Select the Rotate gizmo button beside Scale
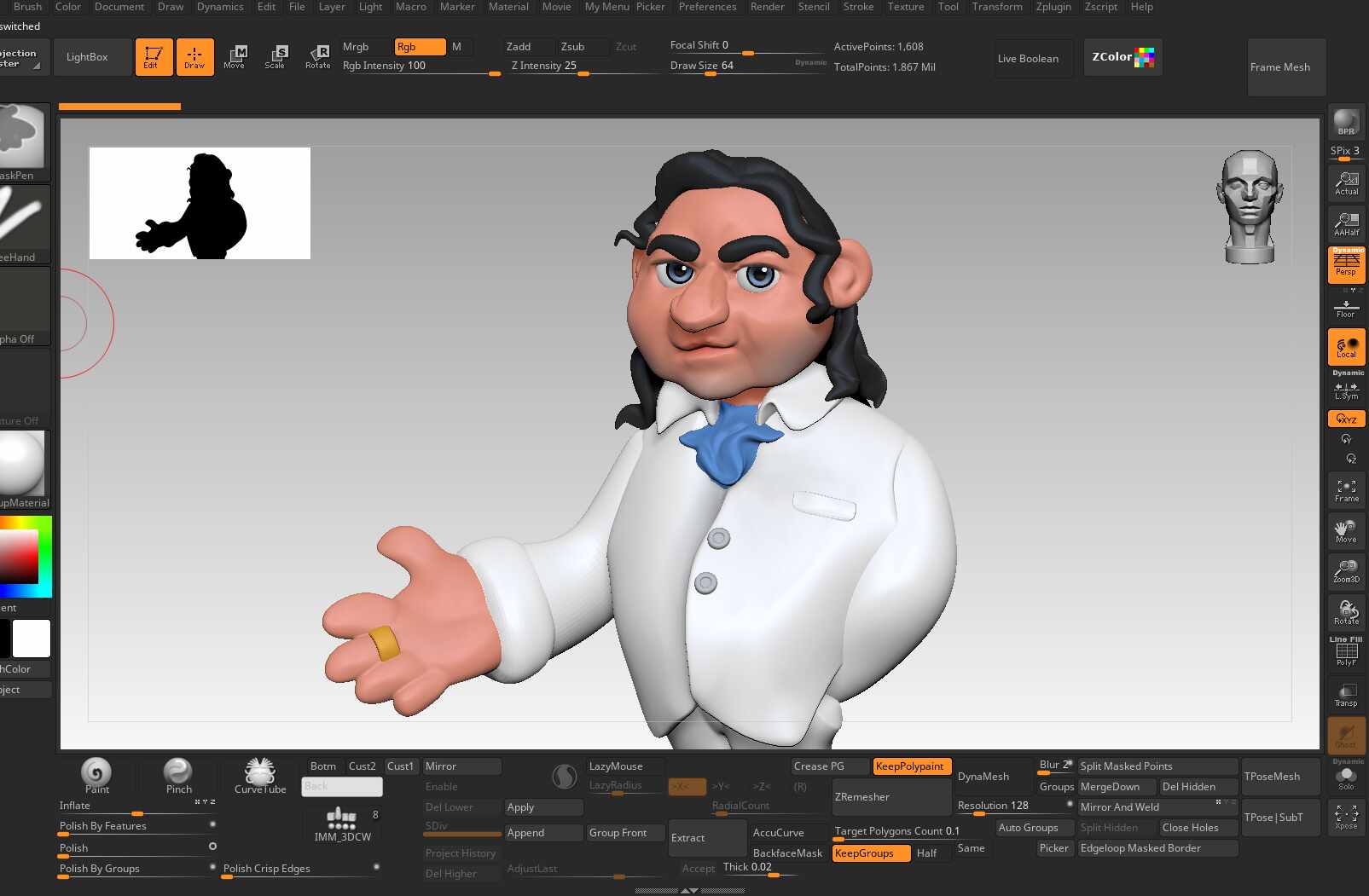 pyautogui.click(x=317, y=57)
